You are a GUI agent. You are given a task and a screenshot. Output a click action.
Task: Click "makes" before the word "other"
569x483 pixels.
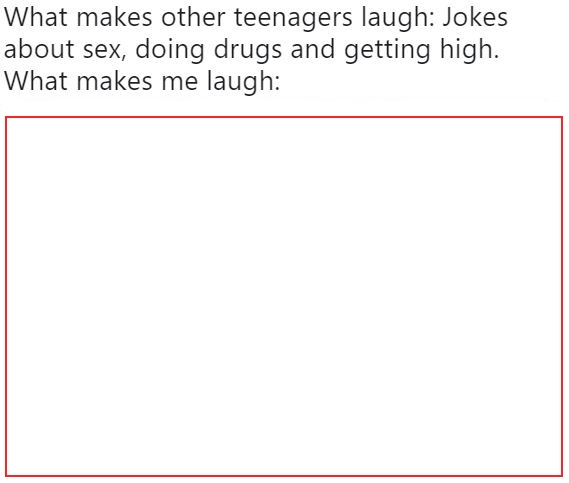(x=114, y=17)
